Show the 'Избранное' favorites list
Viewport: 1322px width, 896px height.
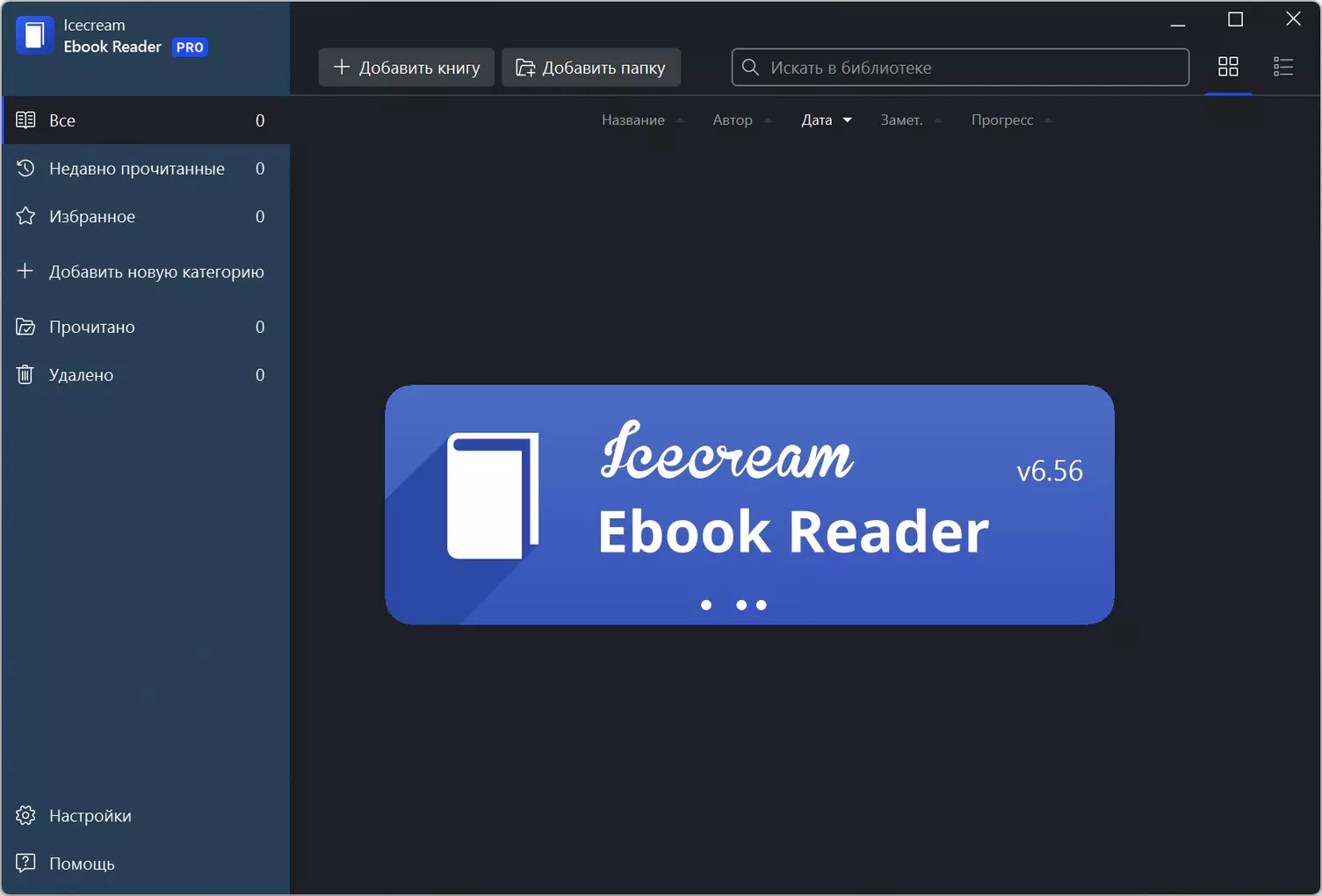(146, 216)
